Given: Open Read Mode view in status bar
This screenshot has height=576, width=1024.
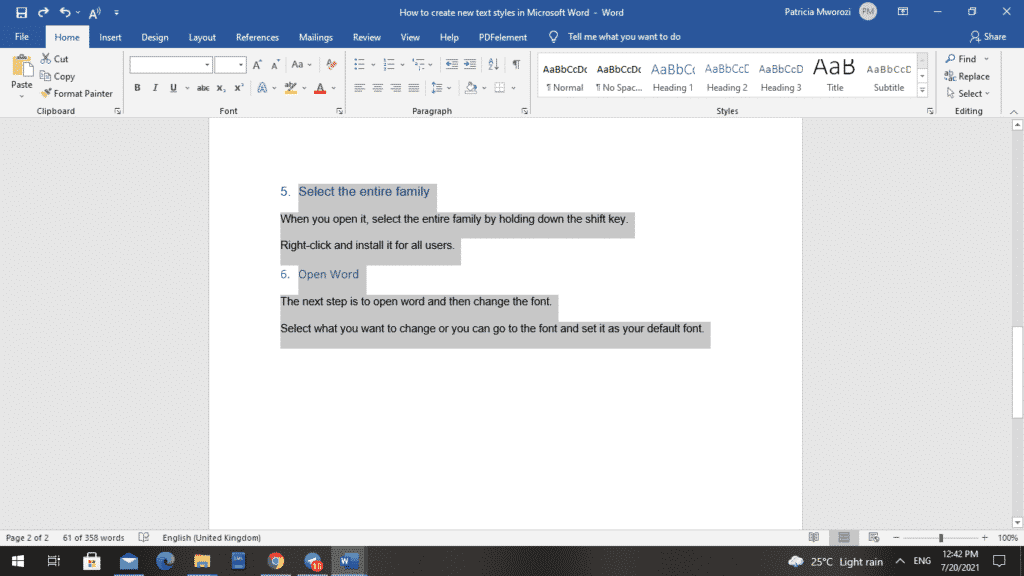Looking at the screenshot, I should 814,537.
